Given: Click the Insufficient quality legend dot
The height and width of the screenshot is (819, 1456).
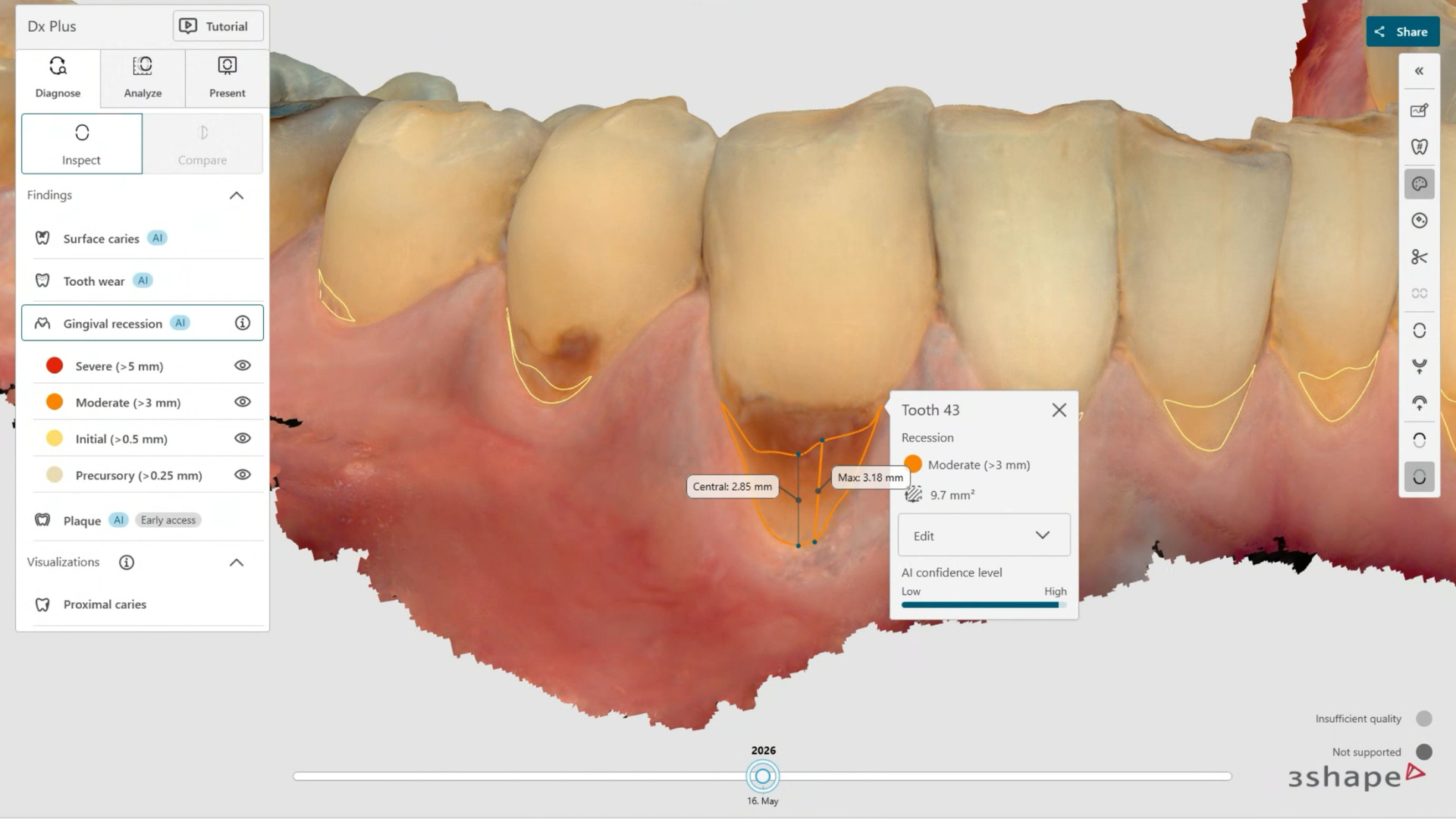Looking at the screenshot, I should click(1424, 719).
